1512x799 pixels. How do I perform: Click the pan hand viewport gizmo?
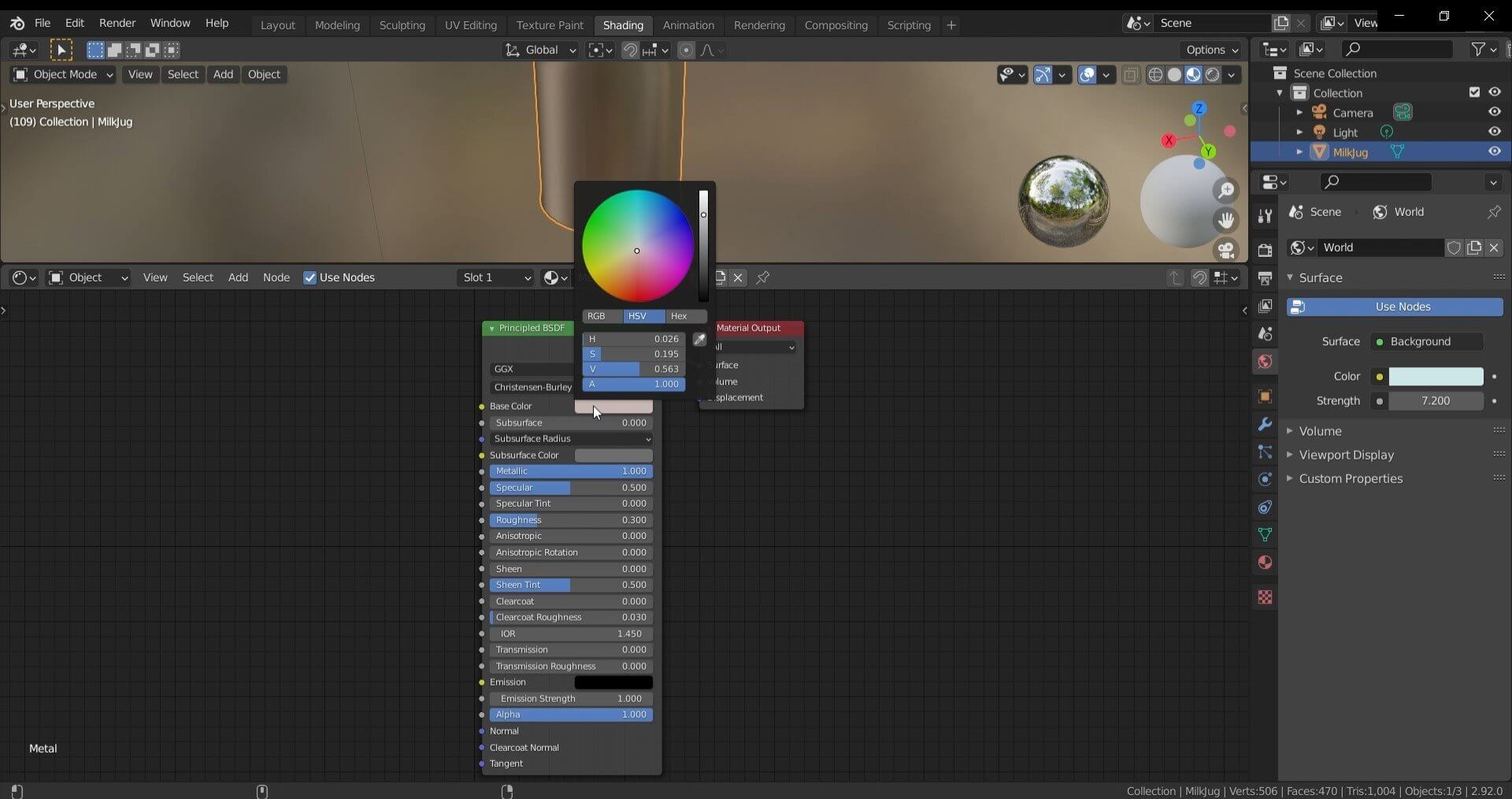coord(1225,220)
